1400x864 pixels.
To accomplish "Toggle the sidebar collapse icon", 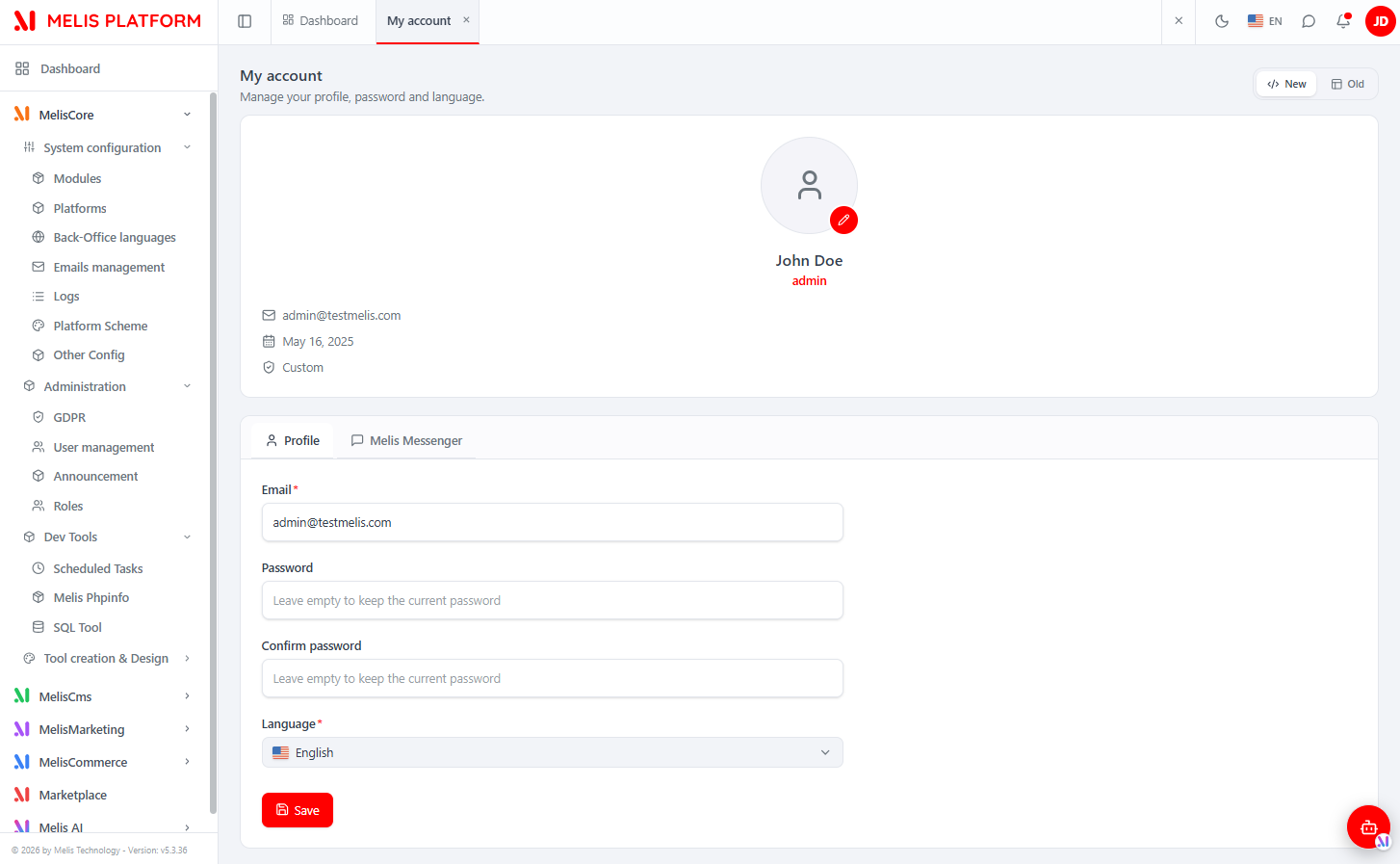I will (245, 21).
